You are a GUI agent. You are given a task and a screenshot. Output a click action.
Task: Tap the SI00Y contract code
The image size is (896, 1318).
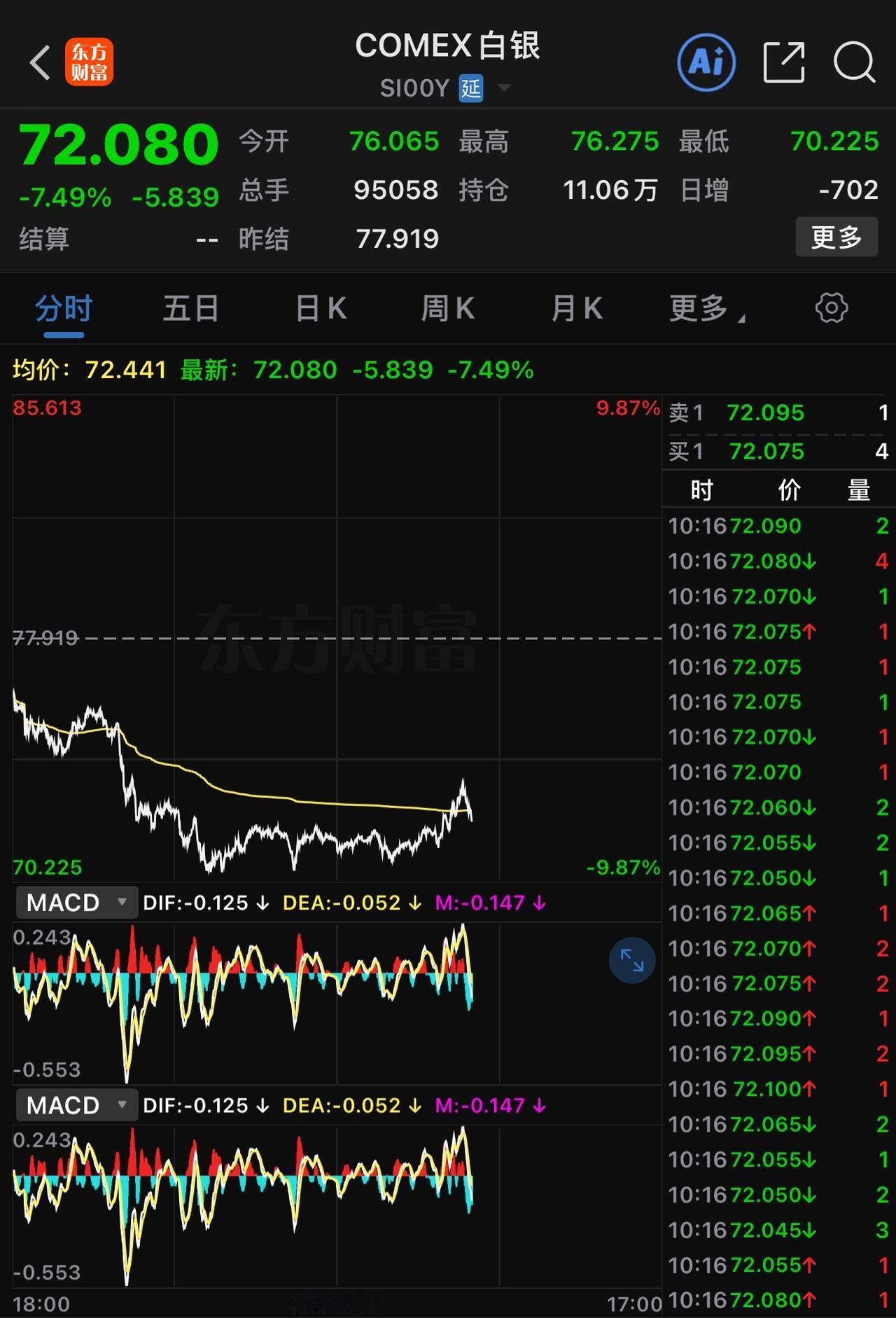coord(414,88)
